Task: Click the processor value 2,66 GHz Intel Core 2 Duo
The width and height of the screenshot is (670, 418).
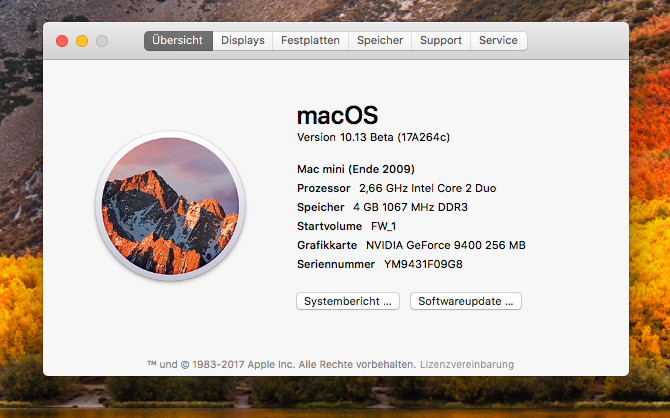Action: 427,188
